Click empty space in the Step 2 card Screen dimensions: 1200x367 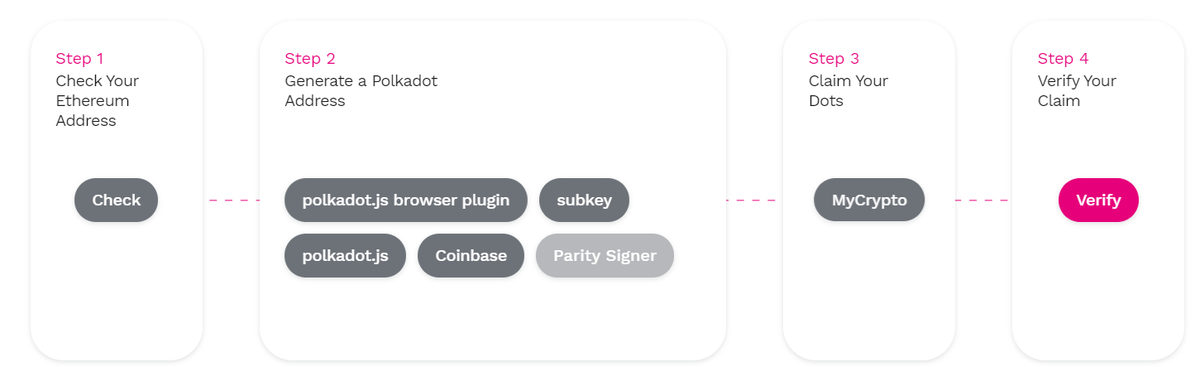(490, 320)
